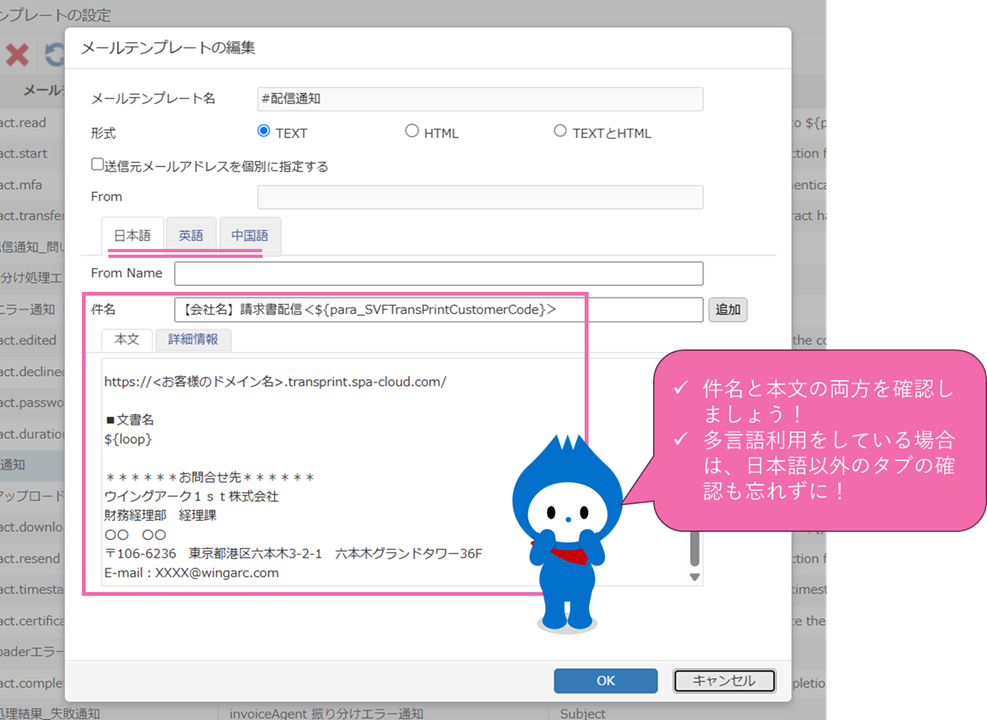Switch to the 中国語 language tab
Screen dimensions: 987x720
(x=250, y=236)
